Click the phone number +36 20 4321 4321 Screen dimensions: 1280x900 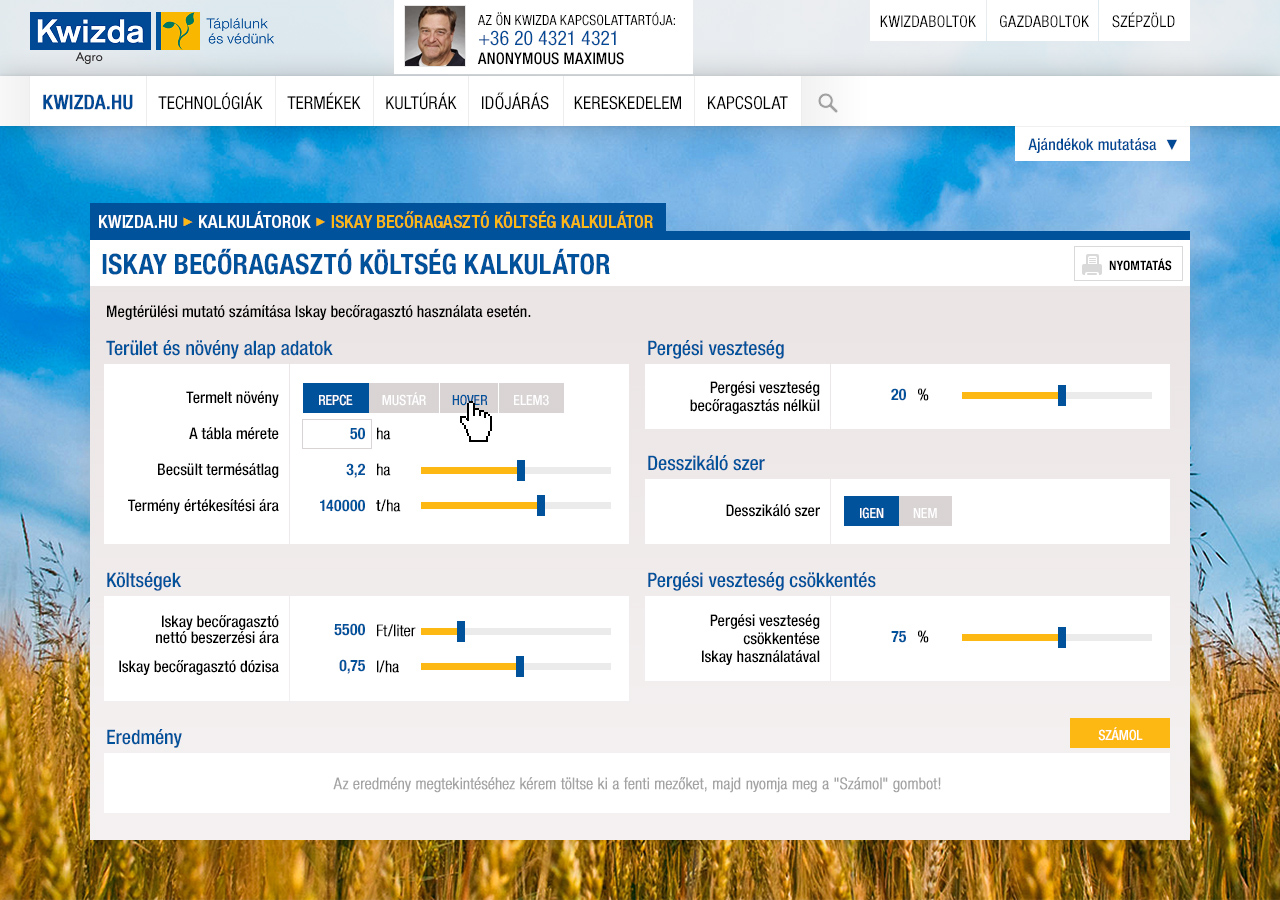coord(548,39)
